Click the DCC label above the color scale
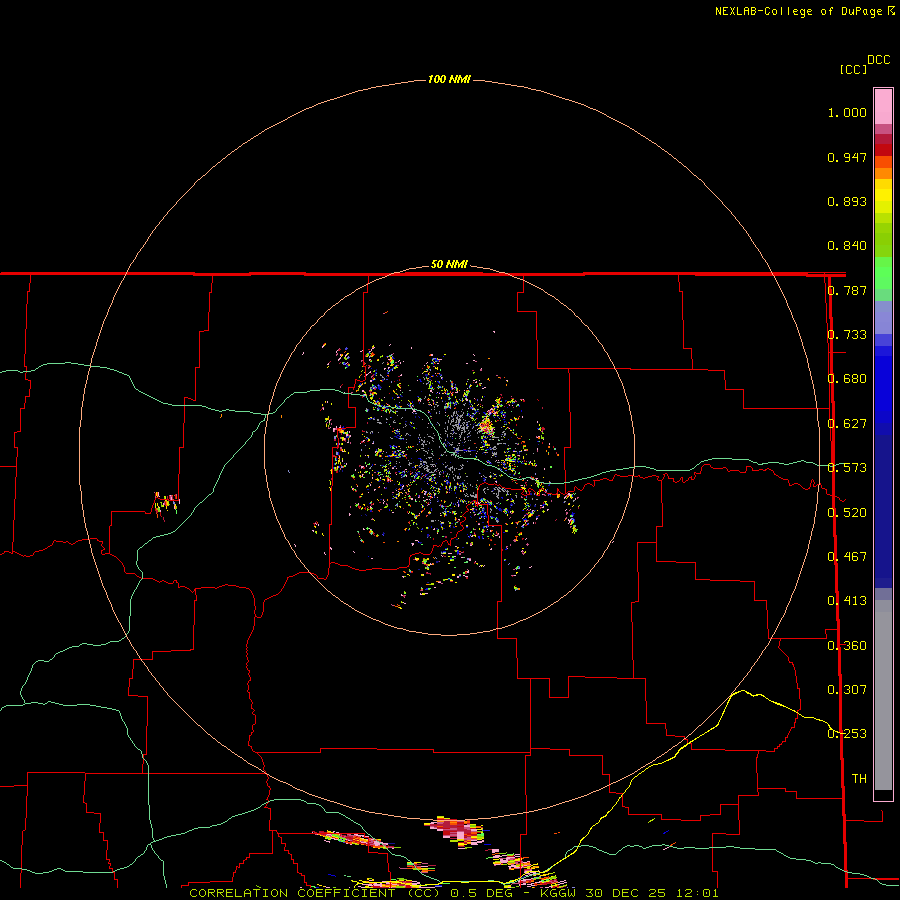Image resolution: width=900 pixels, height=900 pixels. click(879, 60)
